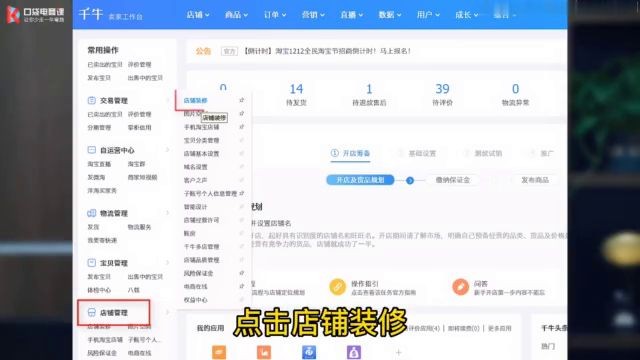The width and height of the screenshot is (640, 360).
Task: Select 千牛多店管理 in the flyout menu
Action: [202, 247]
